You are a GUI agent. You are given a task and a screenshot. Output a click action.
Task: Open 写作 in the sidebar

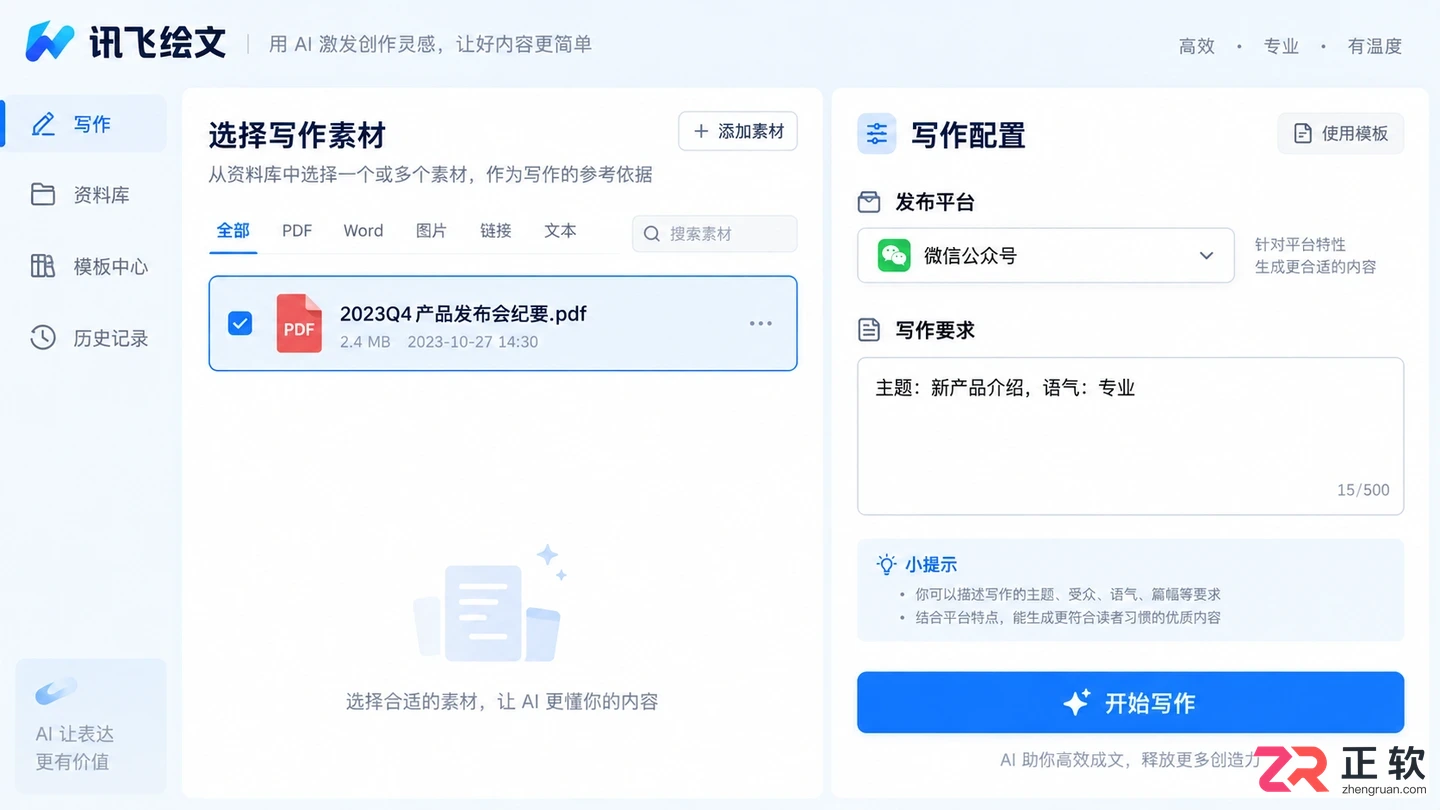click(x=83, y=124)
